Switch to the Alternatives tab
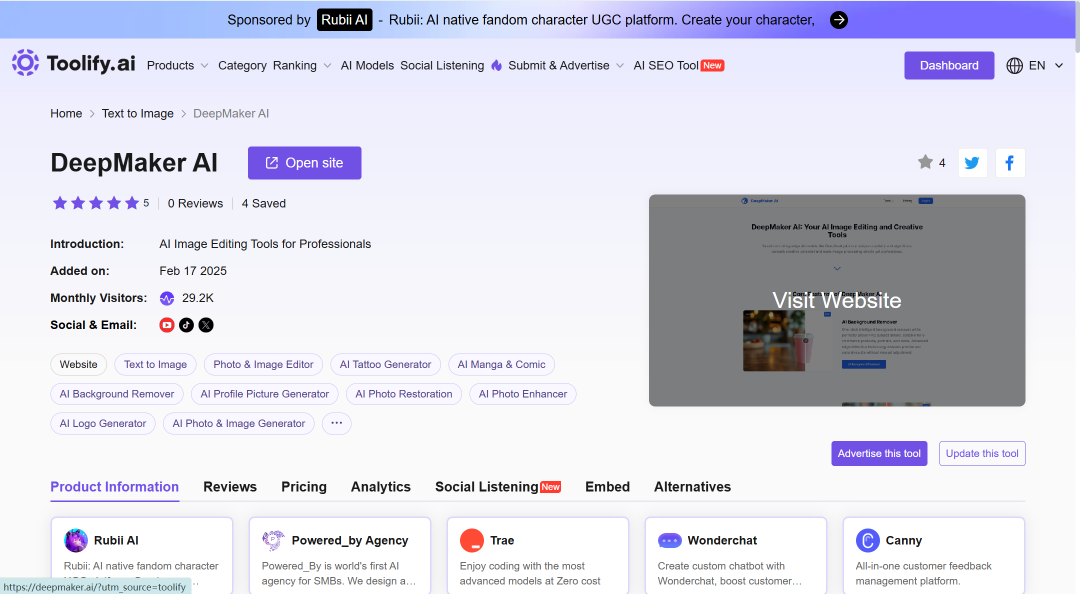1080x594 pixels. (692, 487)
